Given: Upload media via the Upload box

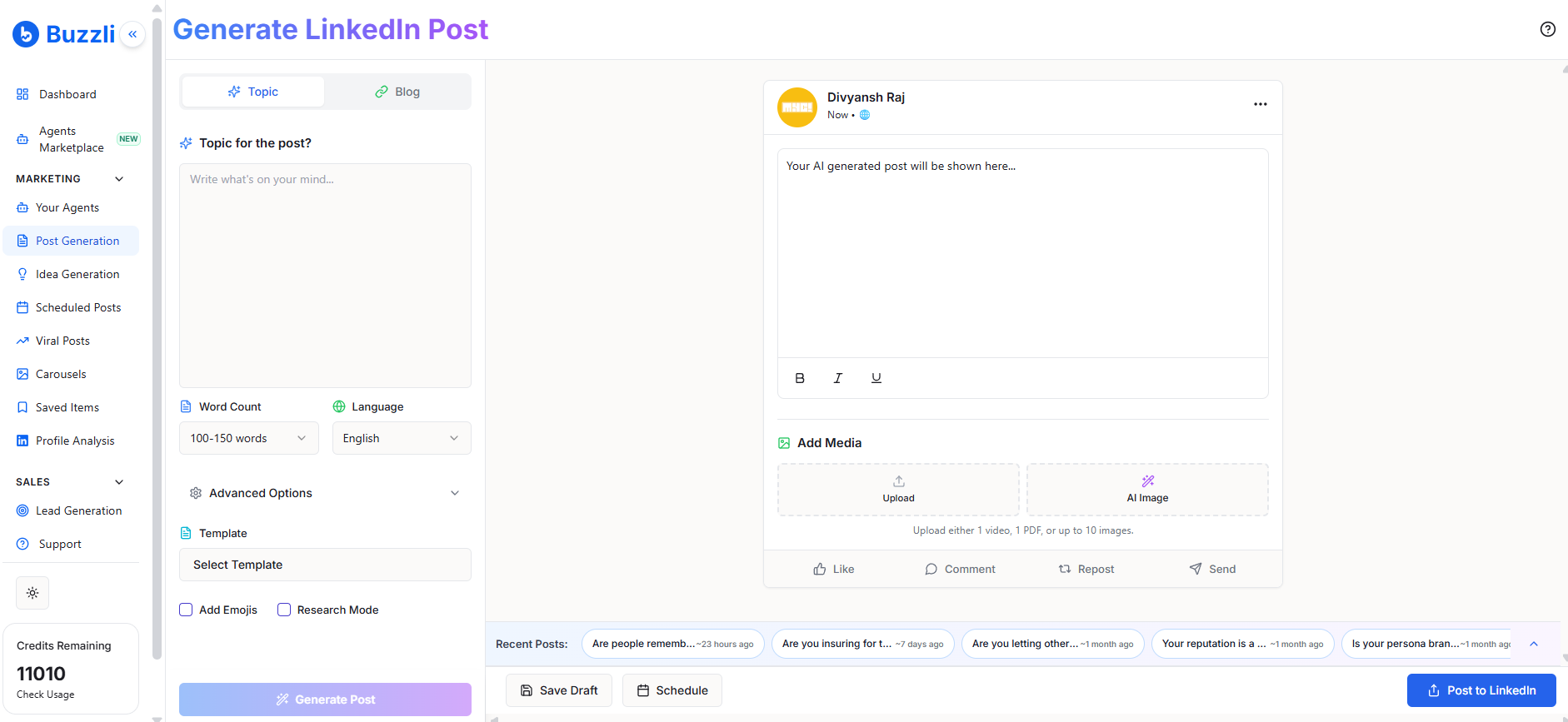Looking at the screenshot, I should pyautogui.click(x=898, y=490).
